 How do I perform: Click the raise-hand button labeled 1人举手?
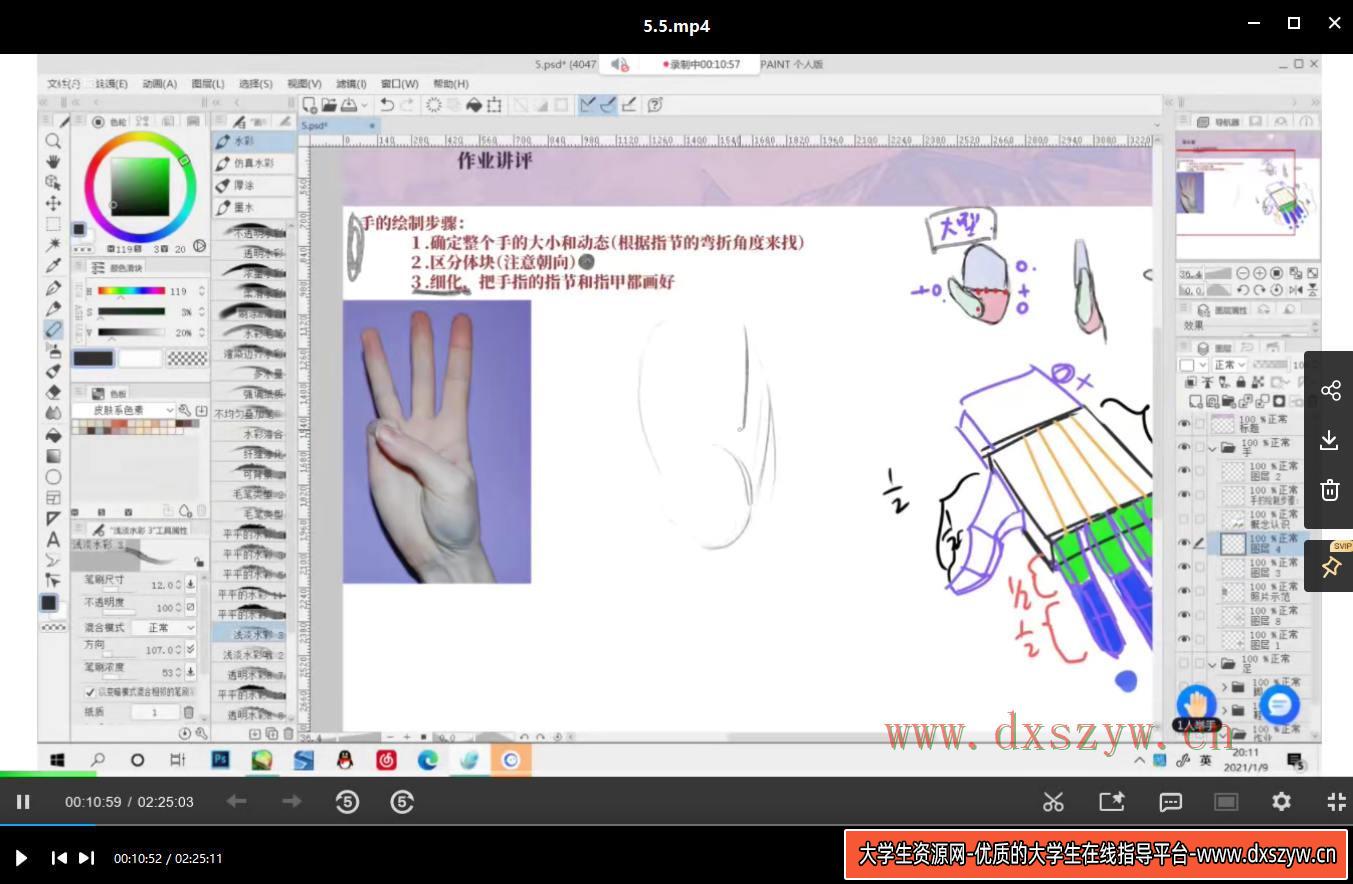tap(1196, 707)
